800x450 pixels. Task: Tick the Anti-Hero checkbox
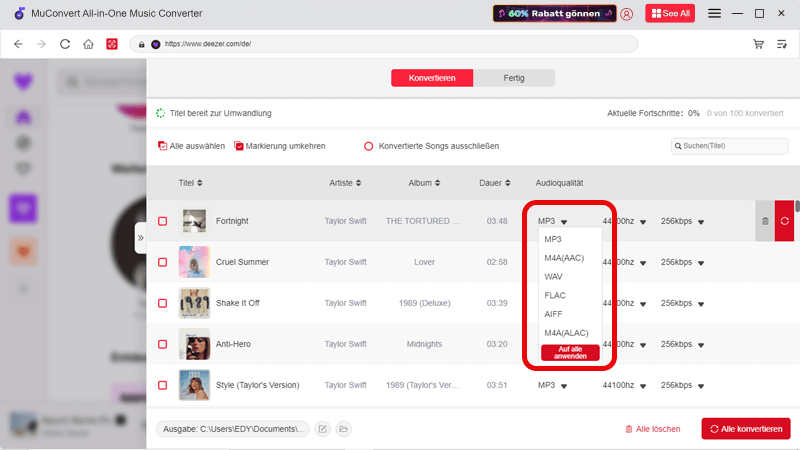[162, 344]
